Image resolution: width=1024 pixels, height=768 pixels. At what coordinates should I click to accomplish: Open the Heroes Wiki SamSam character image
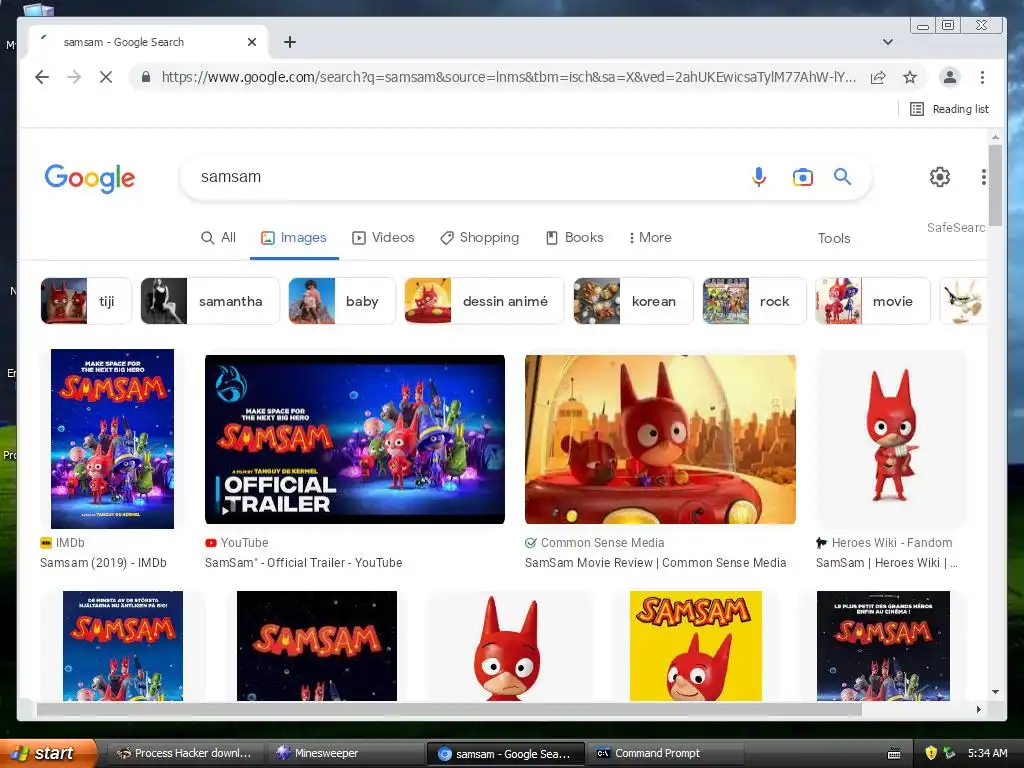[891, 439]
